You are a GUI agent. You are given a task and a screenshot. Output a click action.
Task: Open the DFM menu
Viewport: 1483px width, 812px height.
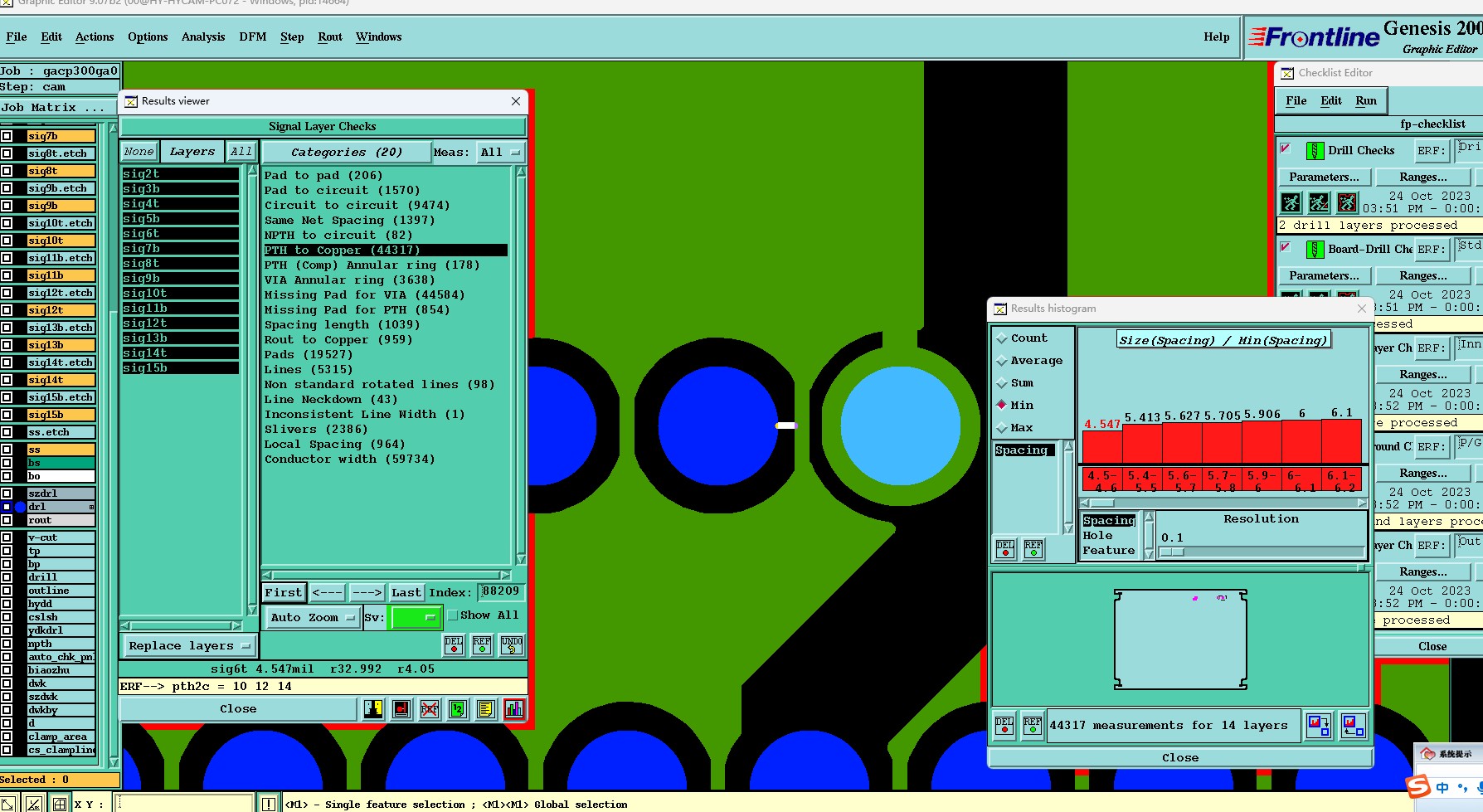(253, 37)
